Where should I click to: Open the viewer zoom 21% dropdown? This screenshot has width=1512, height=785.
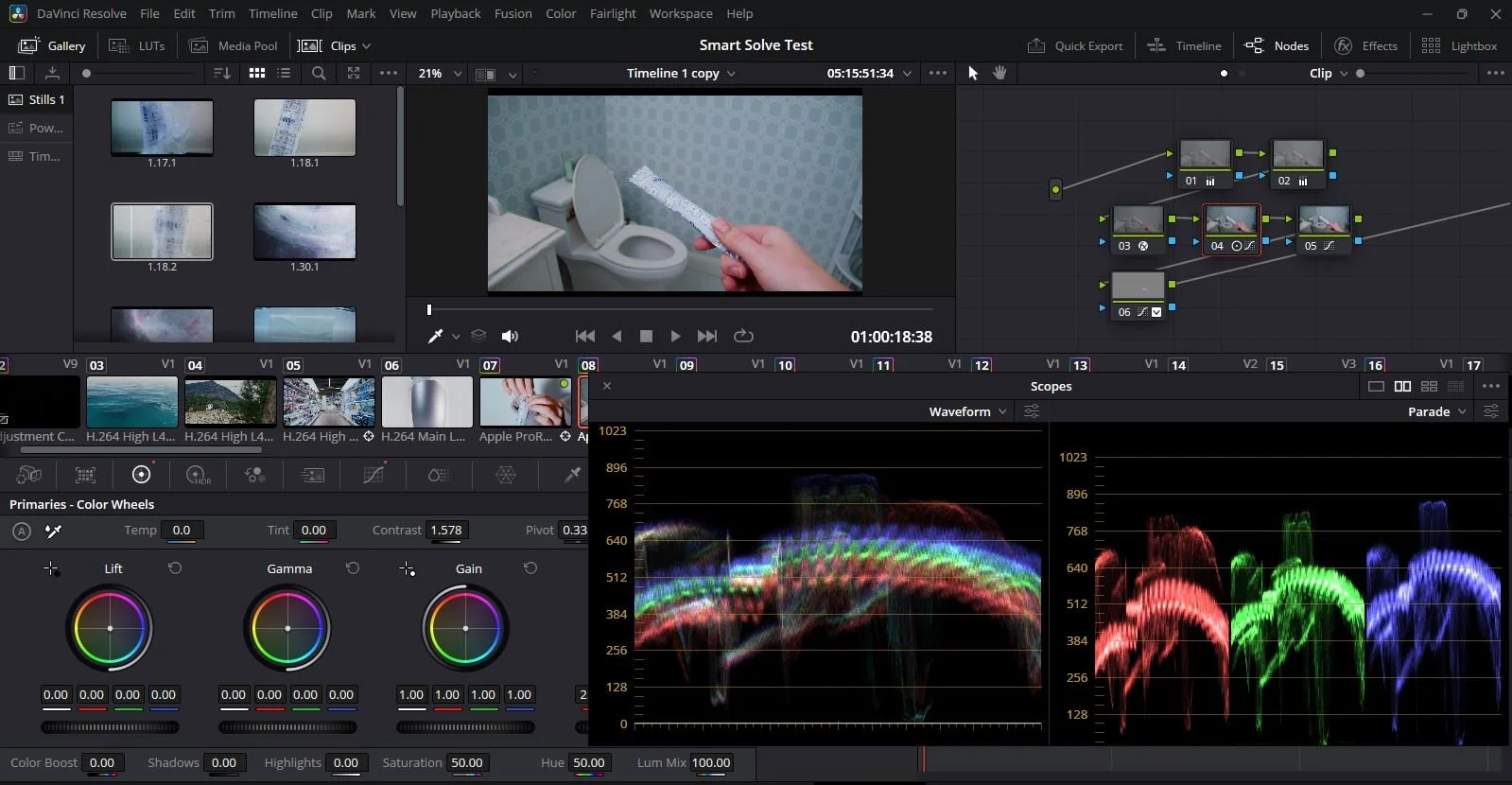tap(440, 73)
